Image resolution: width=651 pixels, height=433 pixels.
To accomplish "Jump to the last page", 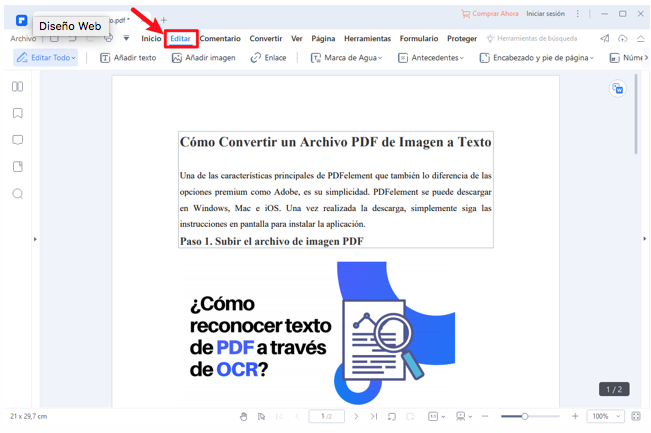I will (374, 416).
